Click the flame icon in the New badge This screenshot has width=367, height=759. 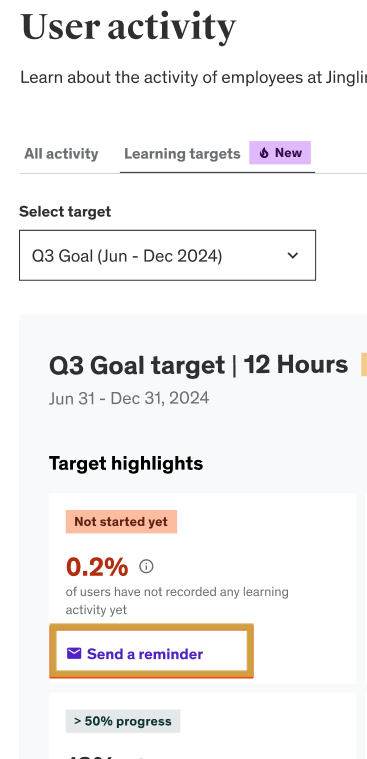point(264,153)
